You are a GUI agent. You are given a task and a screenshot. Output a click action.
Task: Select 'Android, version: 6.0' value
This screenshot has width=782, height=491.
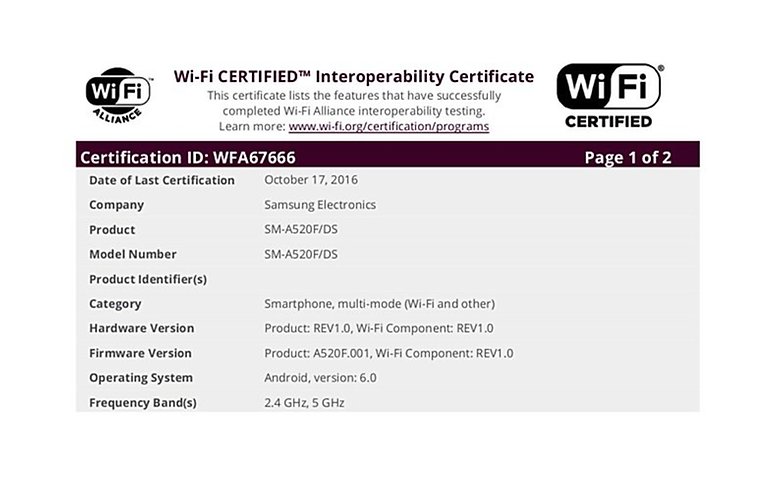click(320, 378)
